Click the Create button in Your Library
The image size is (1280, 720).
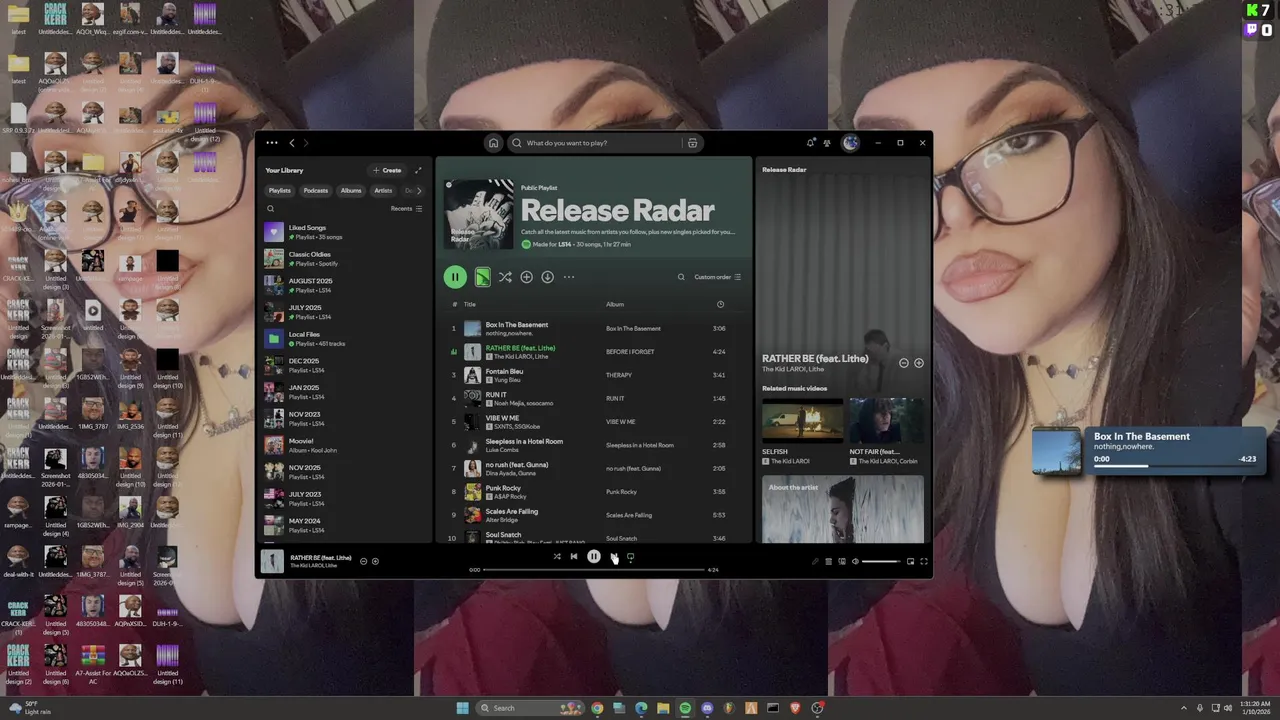[x=387, y=170]
